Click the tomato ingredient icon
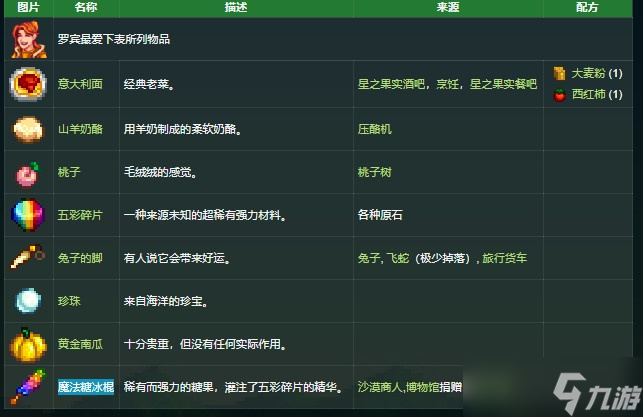Image resolution: width=643 pixels, height=417 pixels. click(x=559, y=95)
